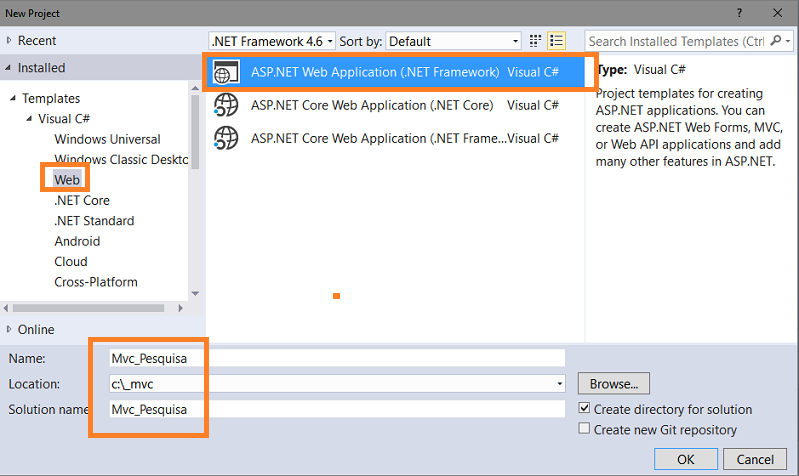Click tree scrollbar up arrow
The image size is (799, 476).
click(195, 88)
